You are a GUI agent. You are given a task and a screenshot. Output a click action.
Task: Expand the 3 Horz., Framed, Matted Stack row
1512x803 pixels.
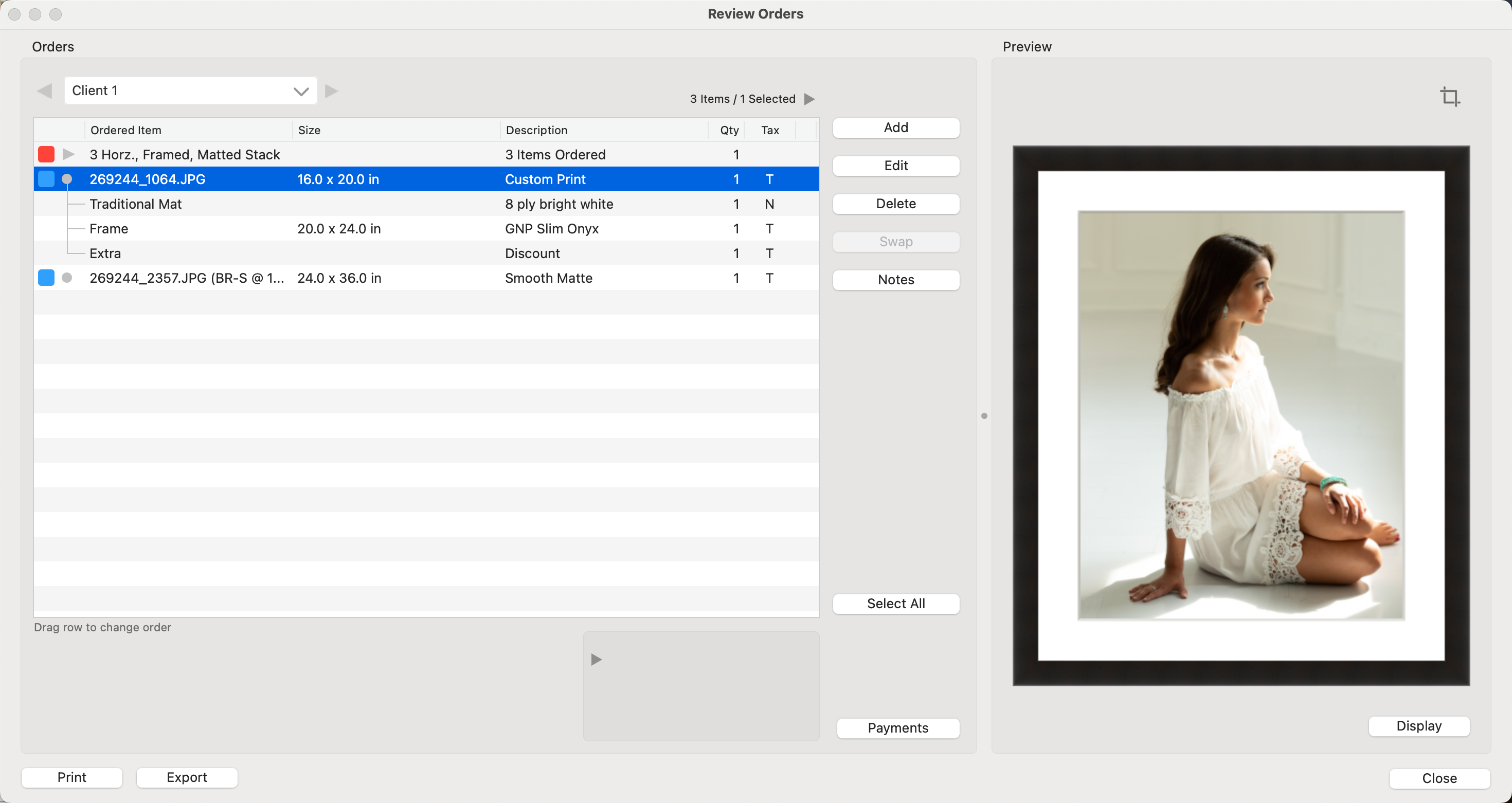[68, 154]
